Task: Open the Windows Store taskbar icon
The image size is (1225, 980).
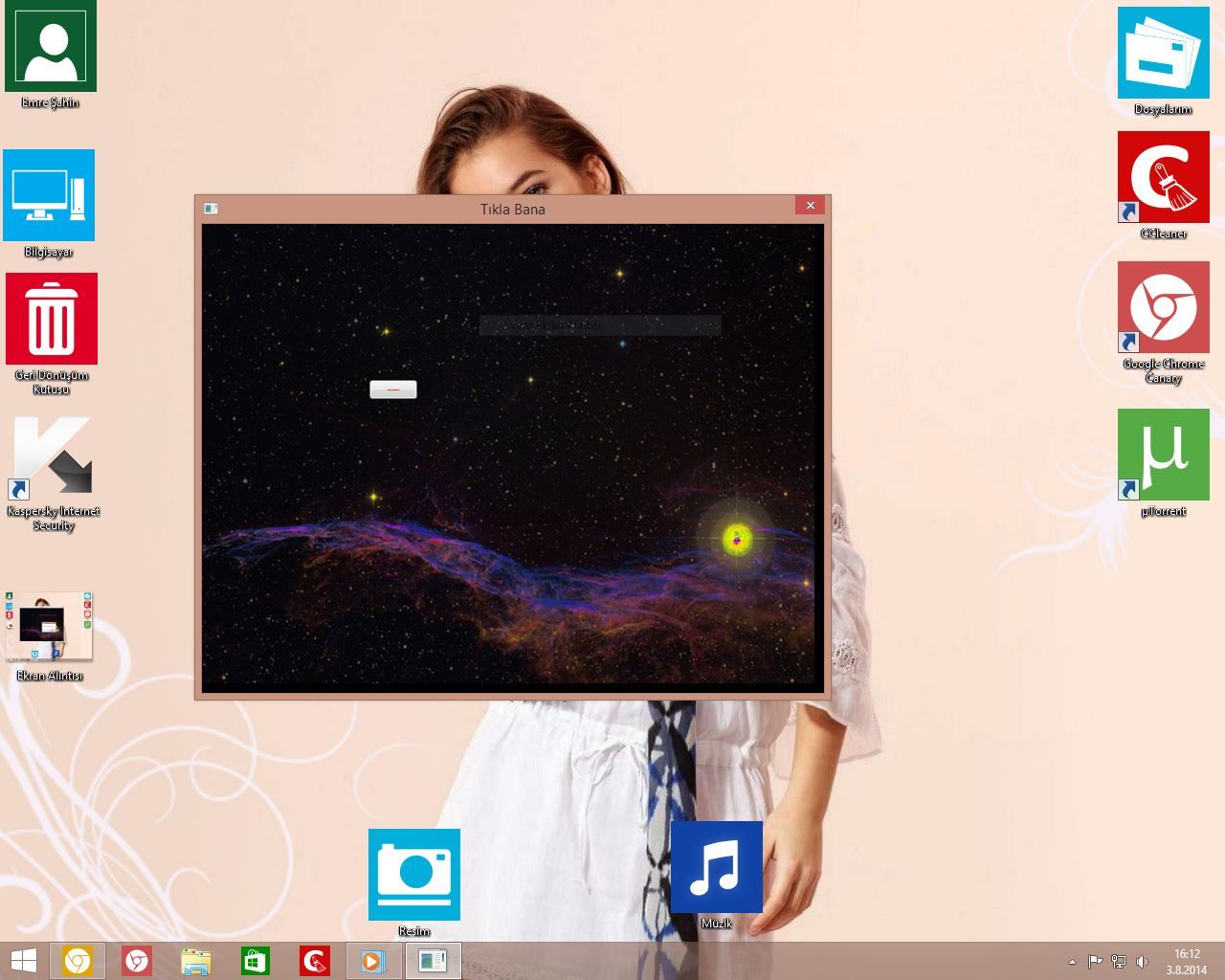Action: [256, 961]
